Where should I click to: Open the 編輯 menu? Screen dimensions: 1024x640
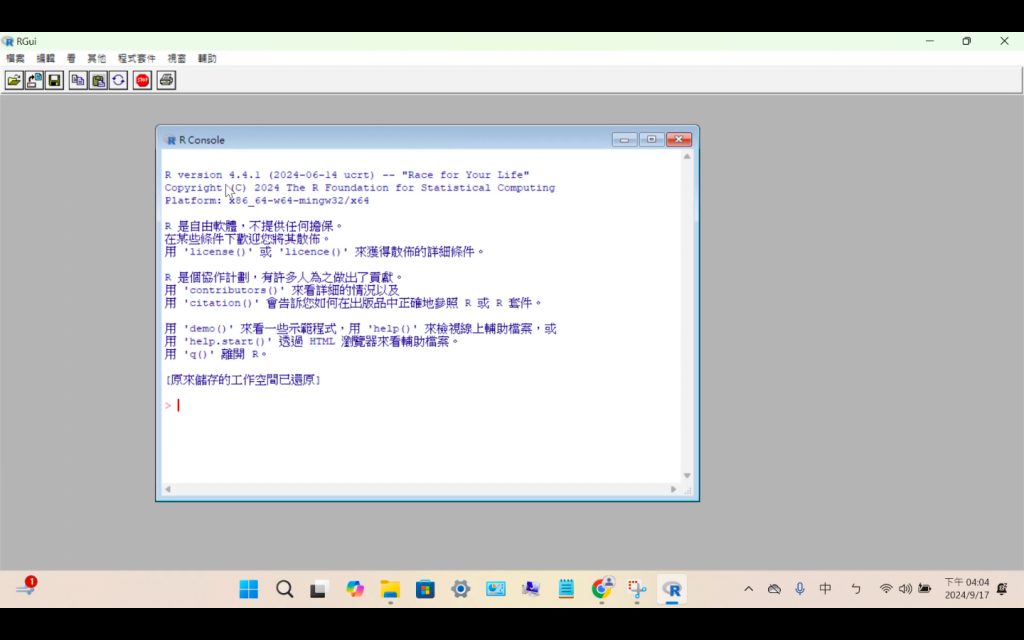click(46, 59)
